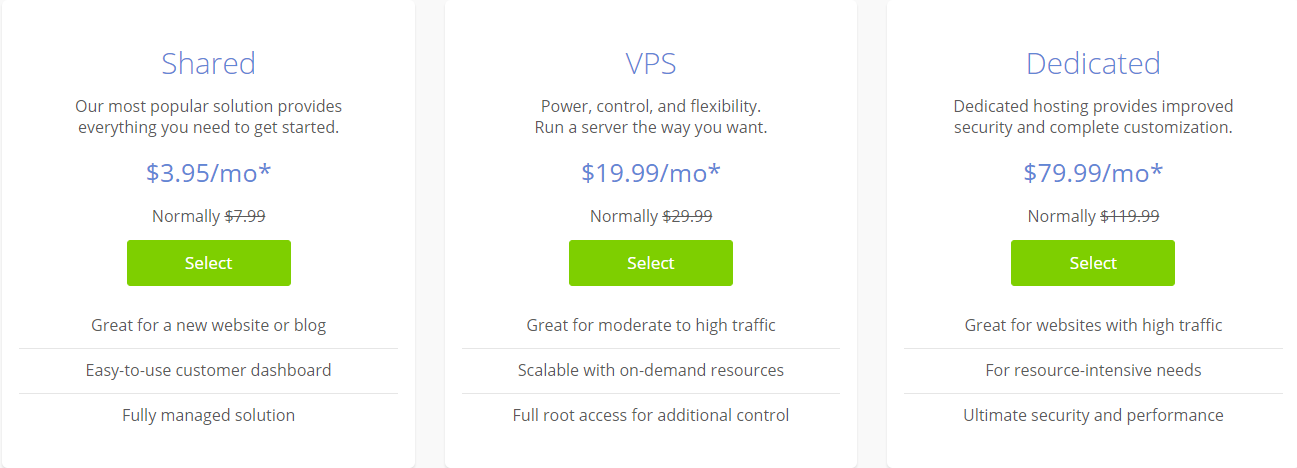Screen dimensions: 1297x468
Task: Click 'For resource-intensive needs' feature
Action: click(x=1093, y=370)
